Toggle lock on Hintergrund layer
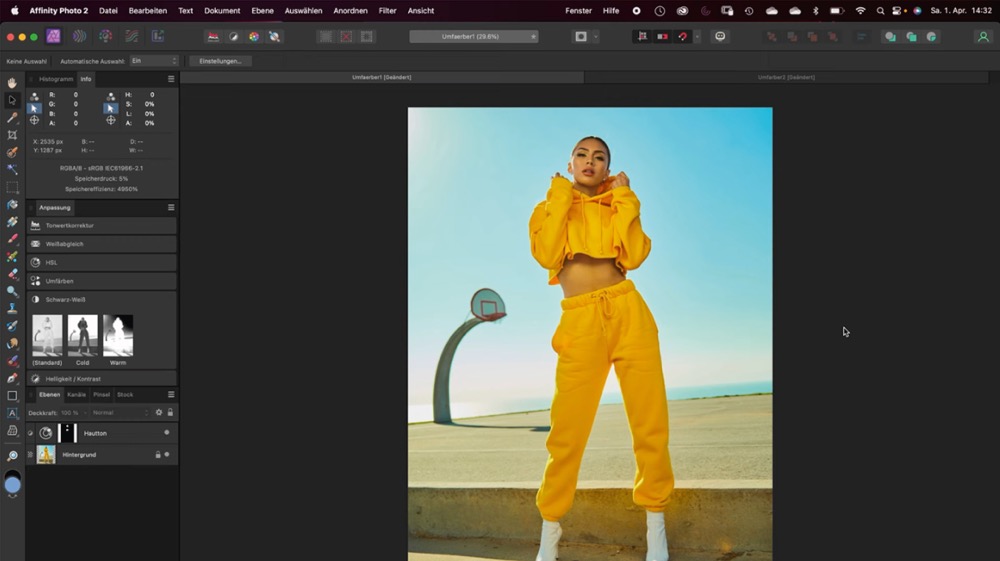The image size is (1000, 561). point(157,455)
